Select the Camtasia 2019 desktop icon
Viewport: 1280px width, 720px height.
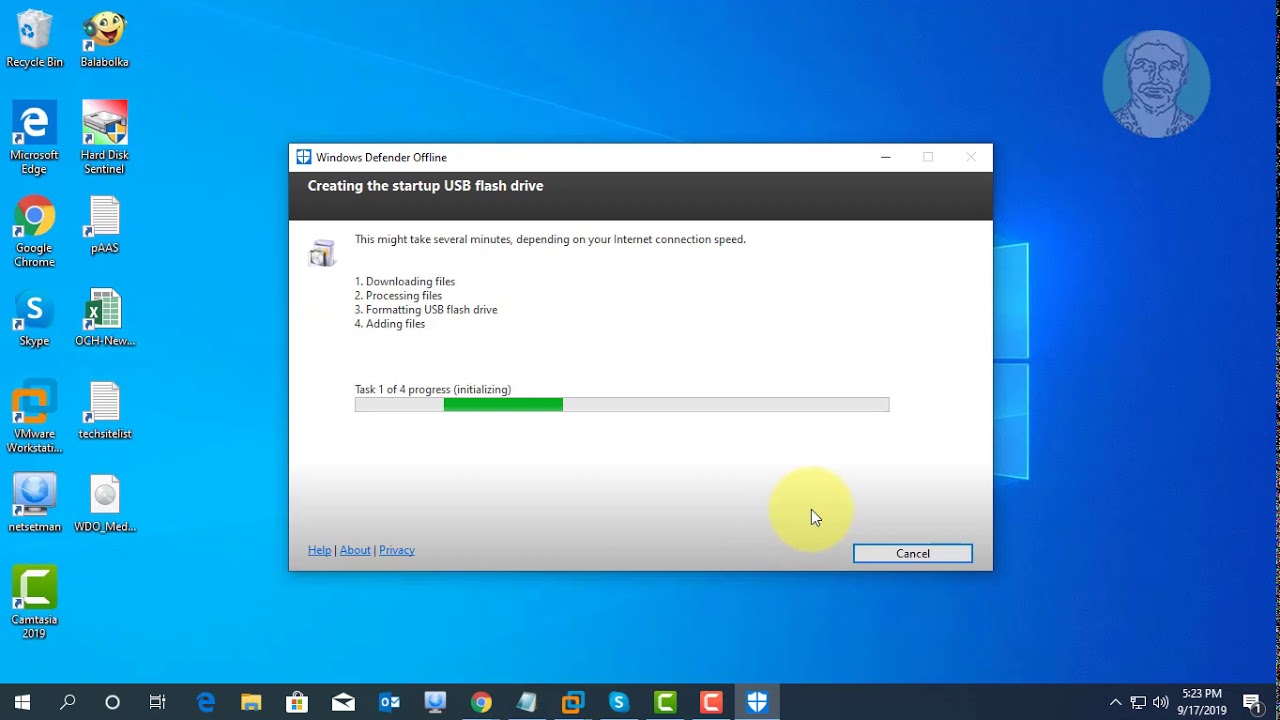34,600
